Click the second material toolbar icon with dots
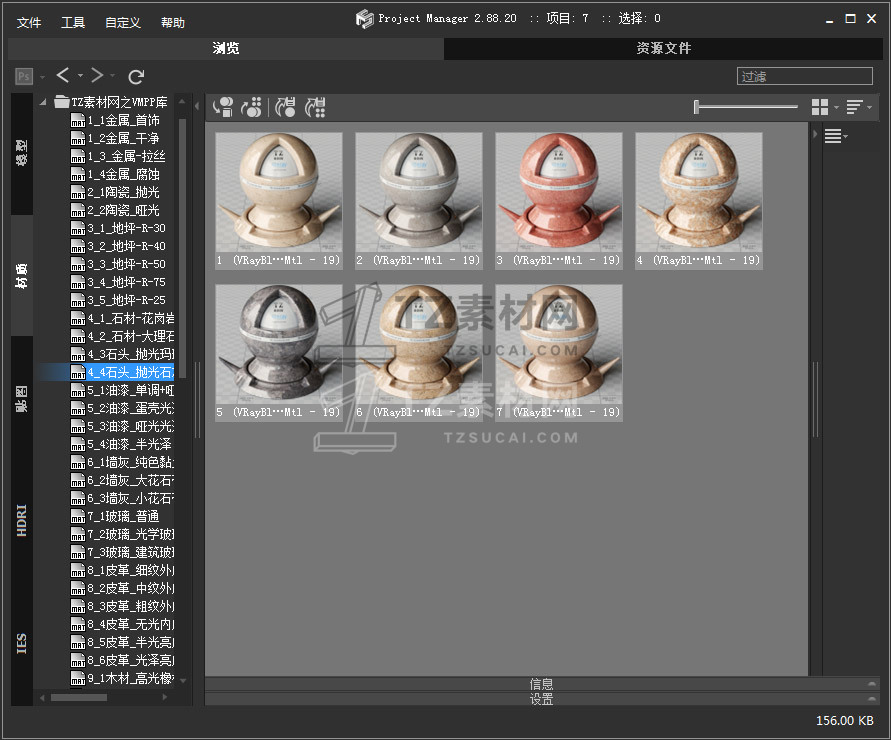Screen dimensions: 891x740 pos(252,107)
